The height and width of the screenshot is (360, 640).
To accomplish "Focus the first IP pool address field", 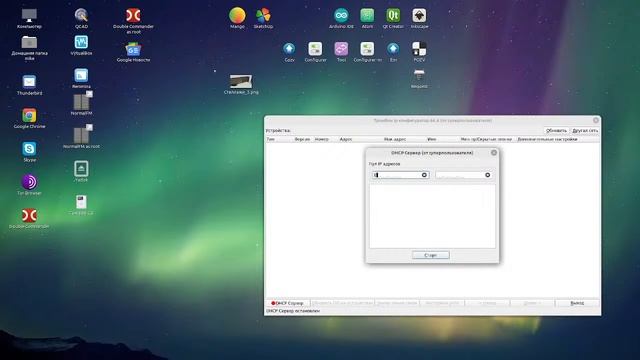I will [x=400, y=175].
